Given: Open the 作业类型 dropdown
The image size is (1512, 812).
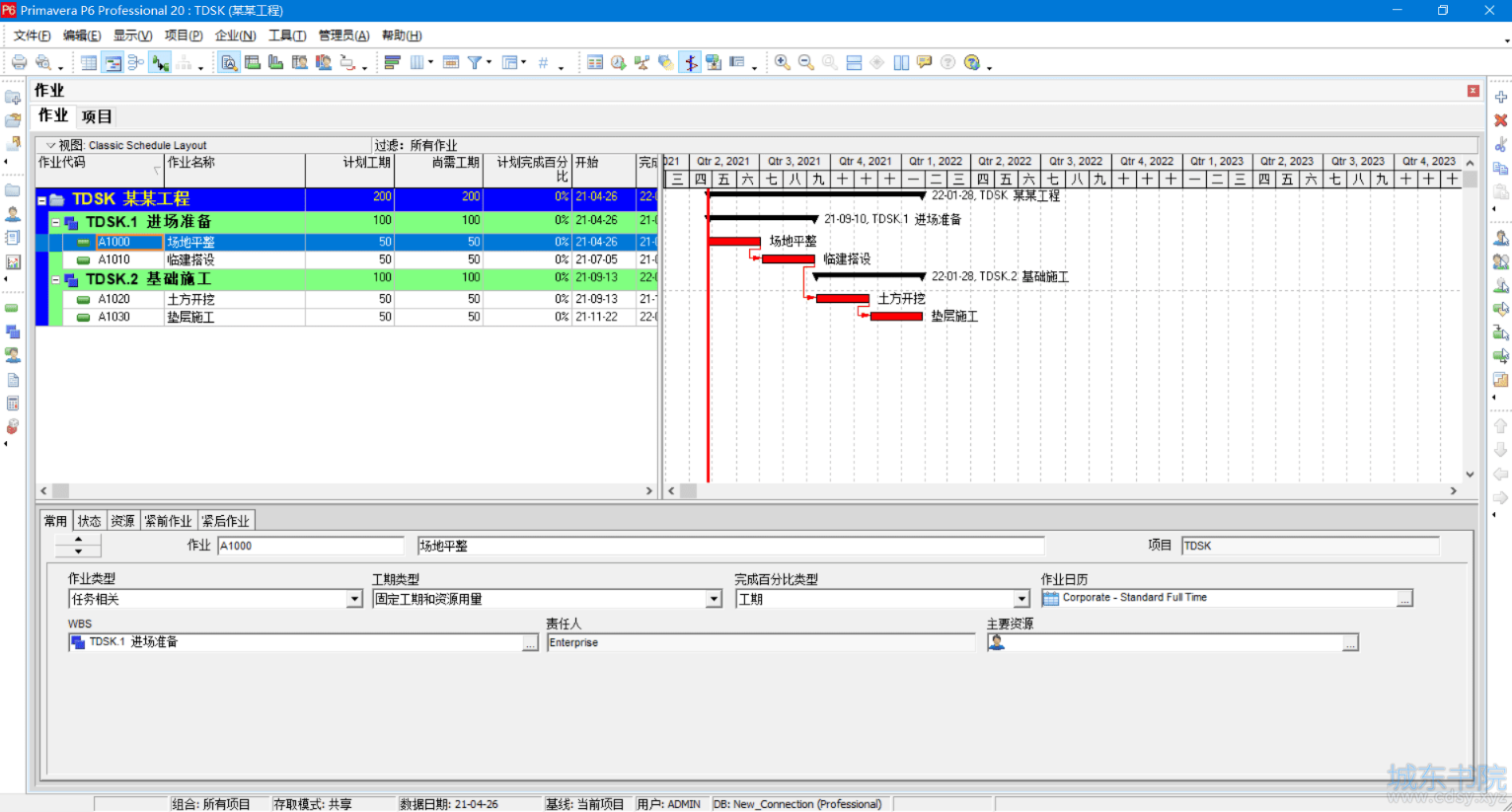Looking at the screenshot, I should click(x=354, y=599).
